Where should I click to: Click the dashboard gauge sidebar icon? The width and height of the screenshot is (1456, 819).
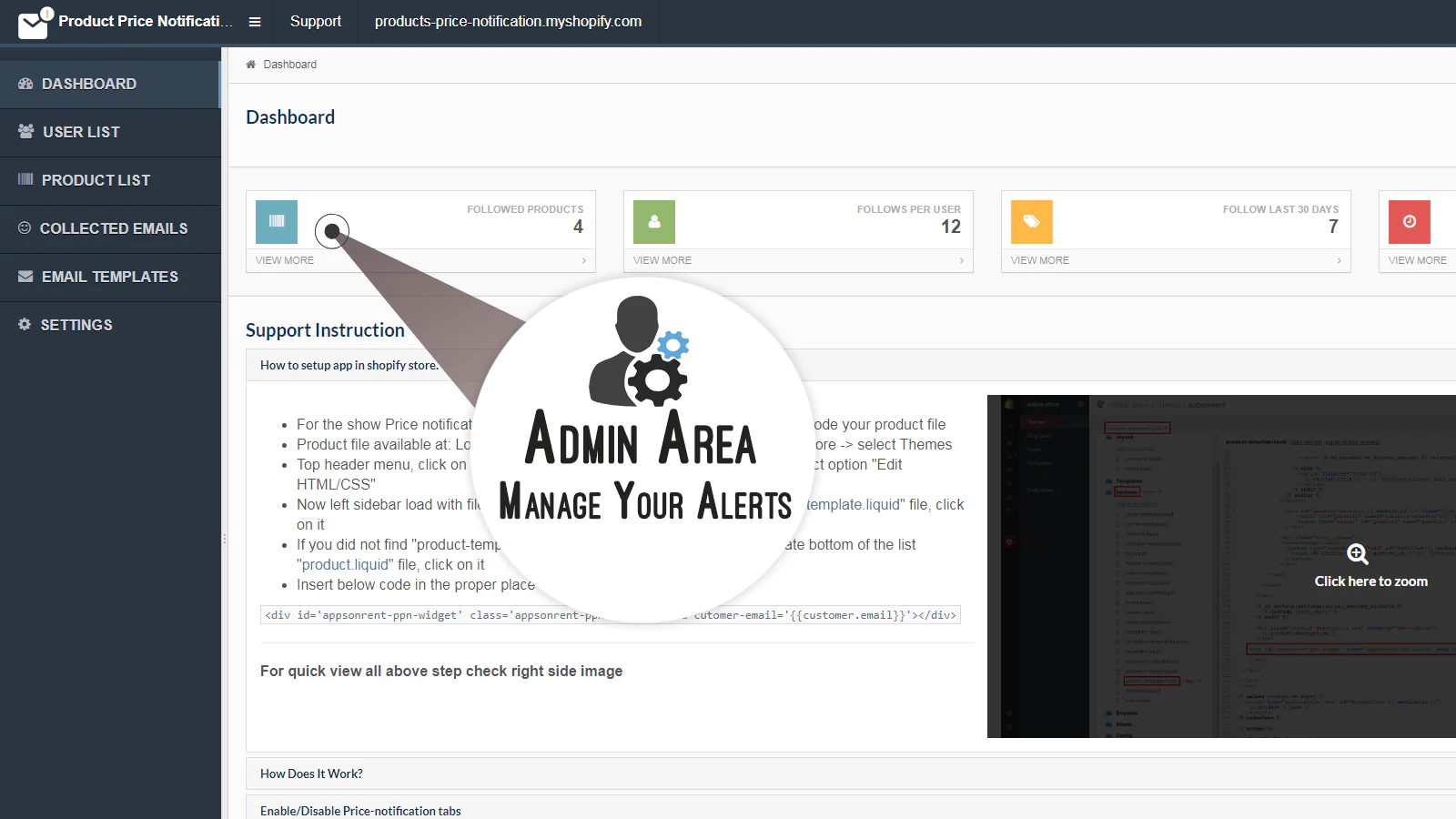25,84
